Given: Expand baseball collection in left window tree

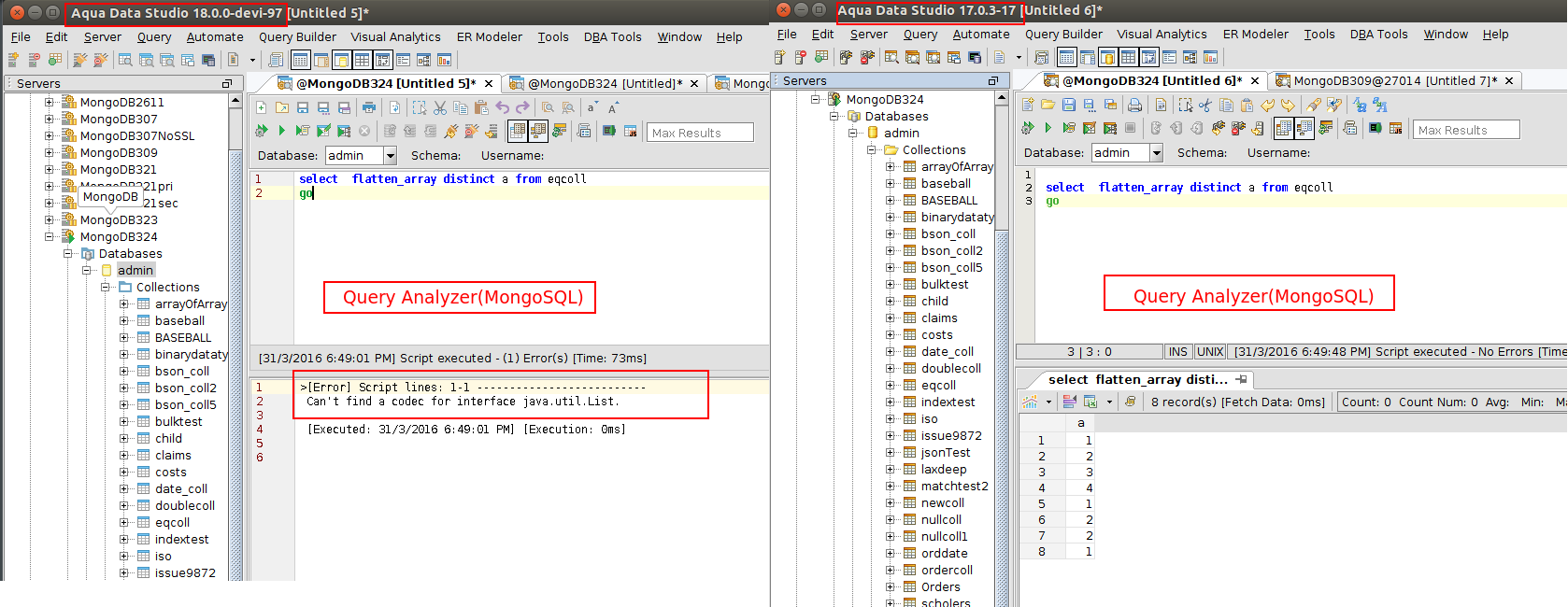Looking at the screenshot, I should 124,321.
